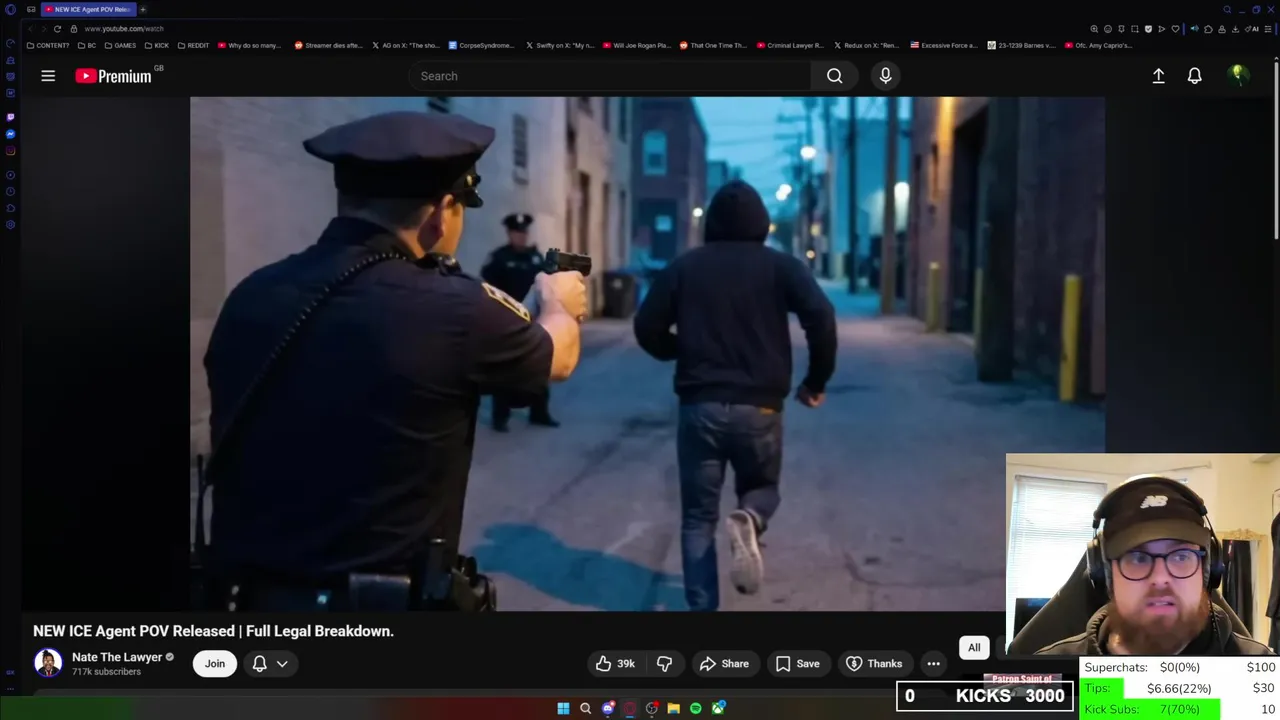Open the GAMES bookmarks folder
Image resolution: width=1280 pixels, height=720 pixels.
pos(120,45)
